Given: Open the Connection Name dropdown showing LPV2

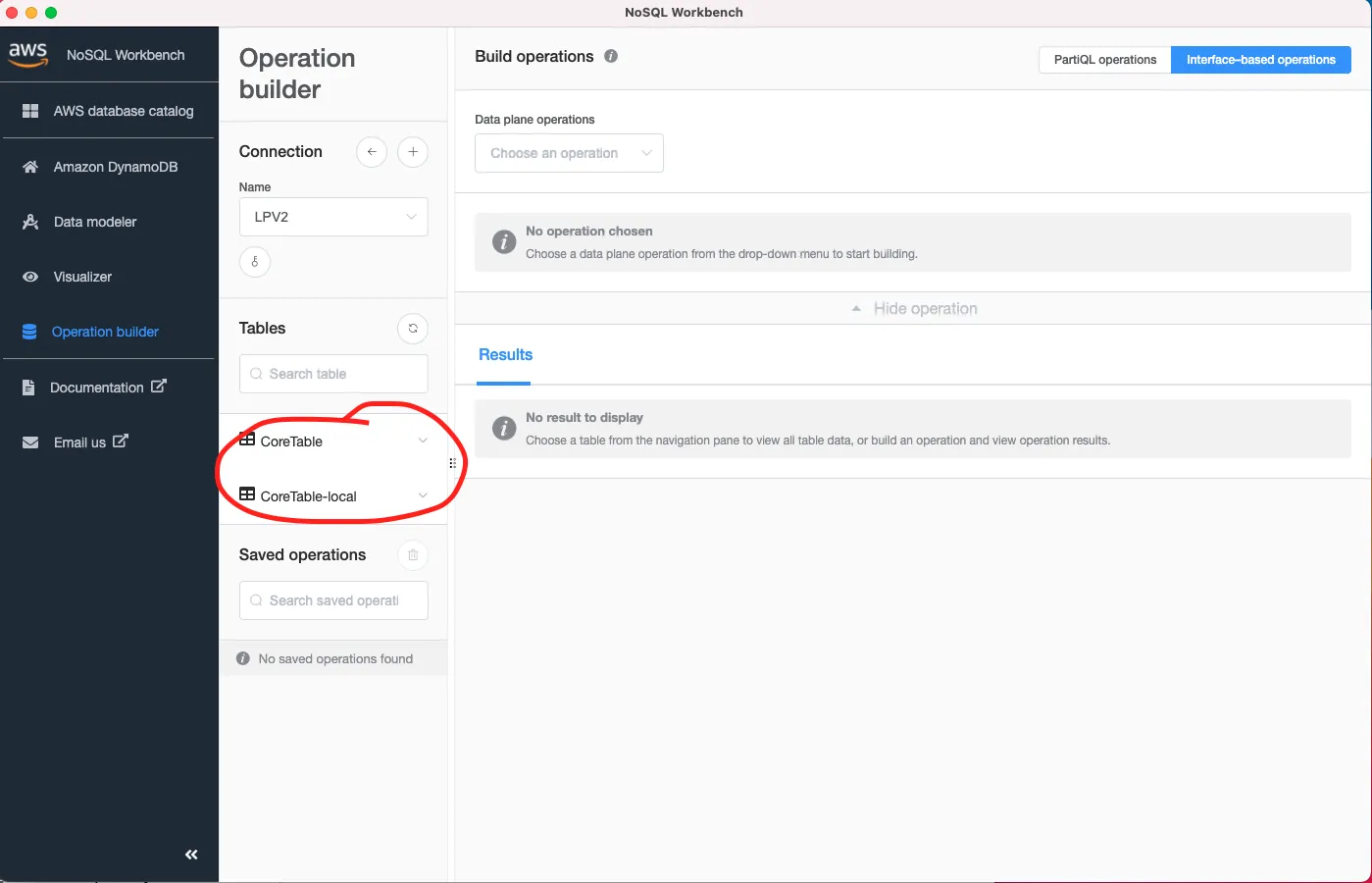Looking at the screenshot, I should click(333, 217).
